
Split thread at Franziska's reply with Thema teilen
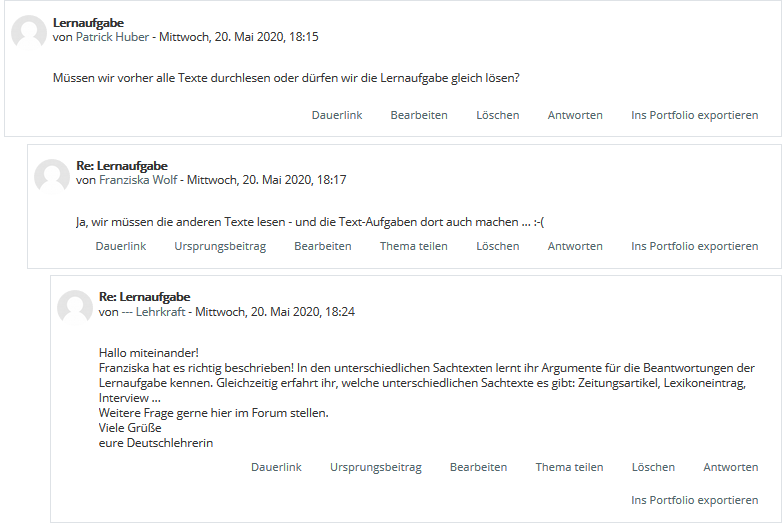pos(413,246)
